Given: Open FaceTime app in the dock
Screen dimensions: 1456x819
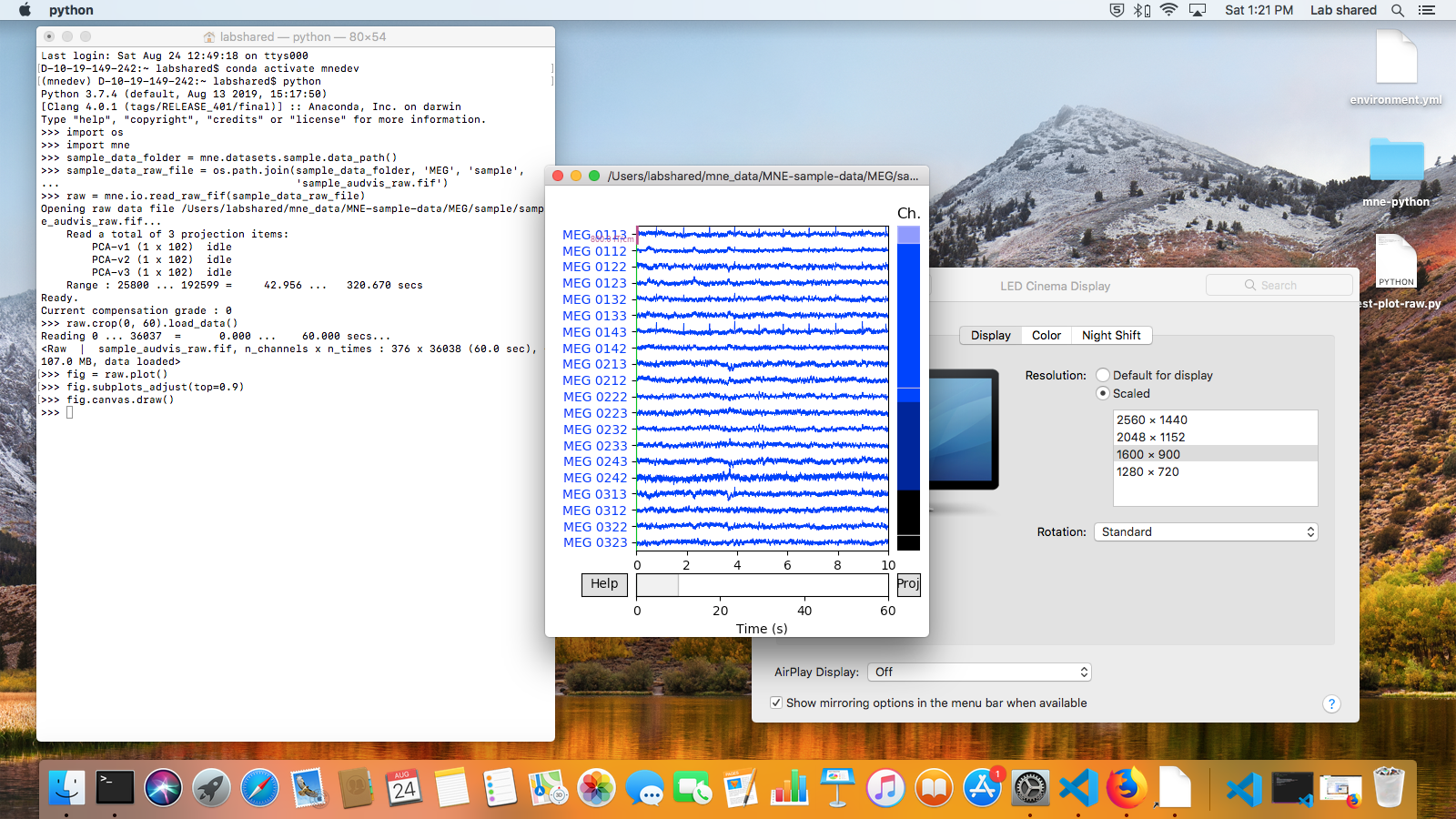Looking at the screenshot, I should point(693,788).
